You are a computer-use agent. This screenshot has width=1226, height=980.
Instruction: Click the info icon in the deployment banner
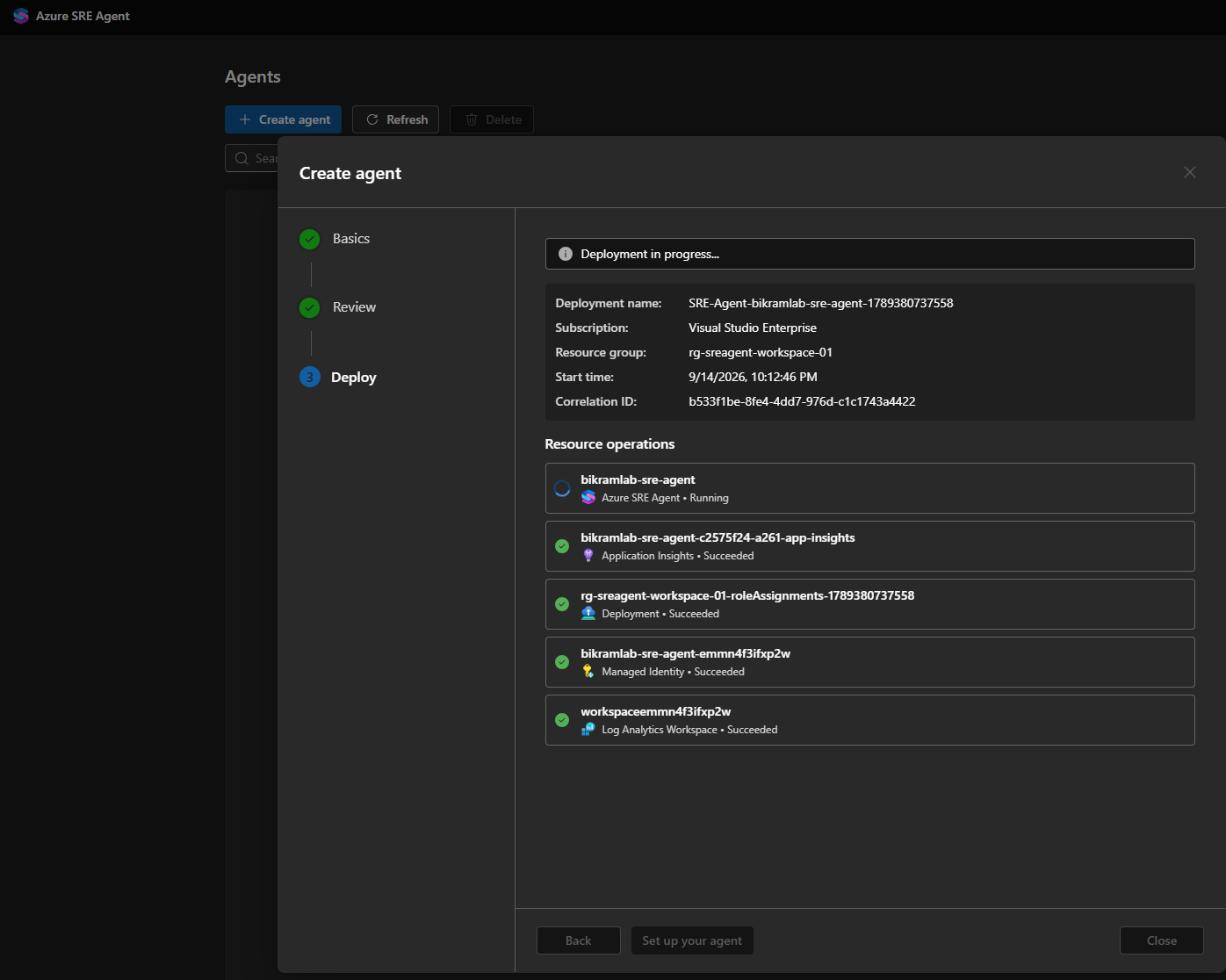pos(566,254)
